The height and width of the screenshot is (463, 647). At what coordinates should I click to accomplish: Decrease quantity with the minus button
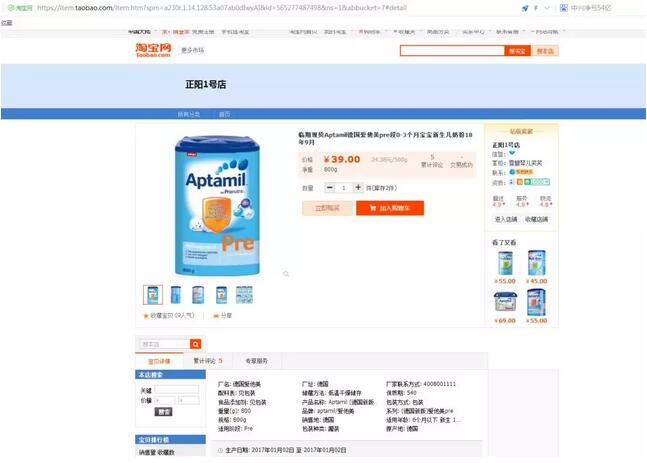(x=330, y=188)
